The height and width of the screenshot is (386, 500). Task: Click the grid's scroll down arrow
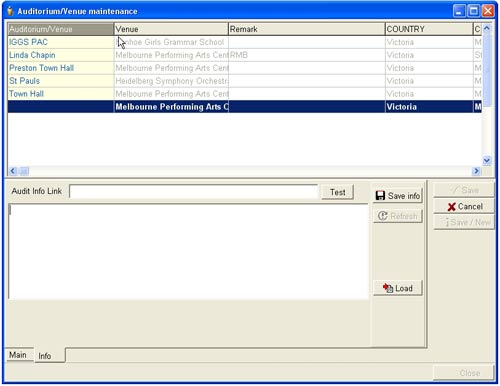[x=487, y=161]
